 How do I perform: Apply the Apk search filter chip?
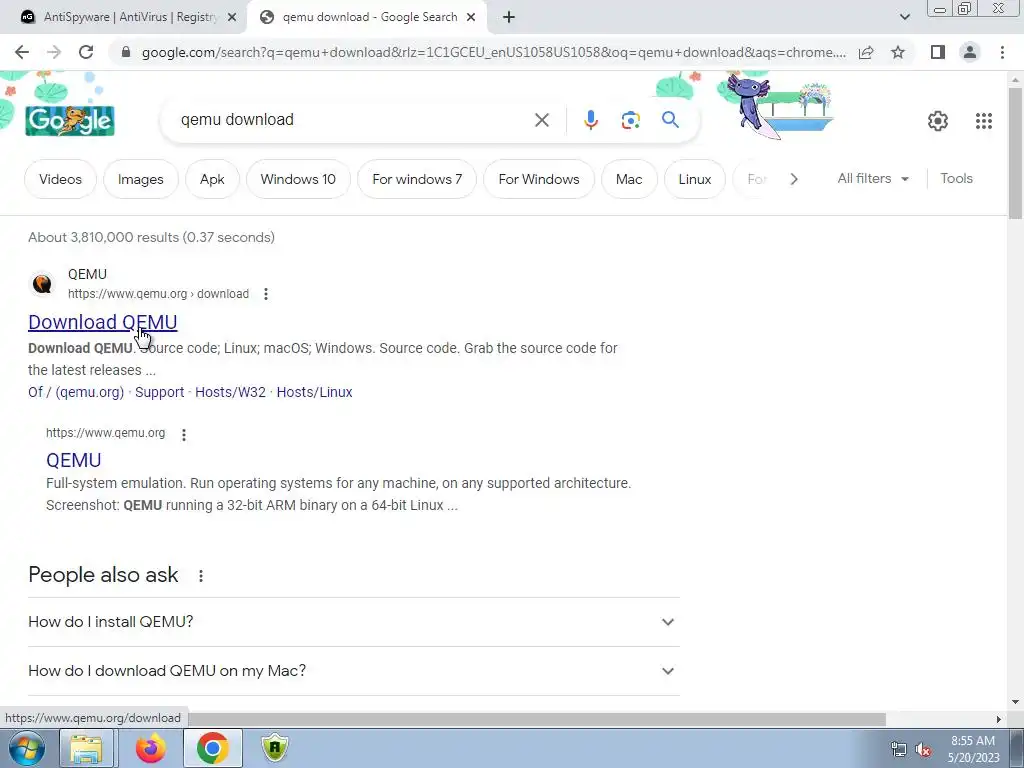tap(212, 179)
